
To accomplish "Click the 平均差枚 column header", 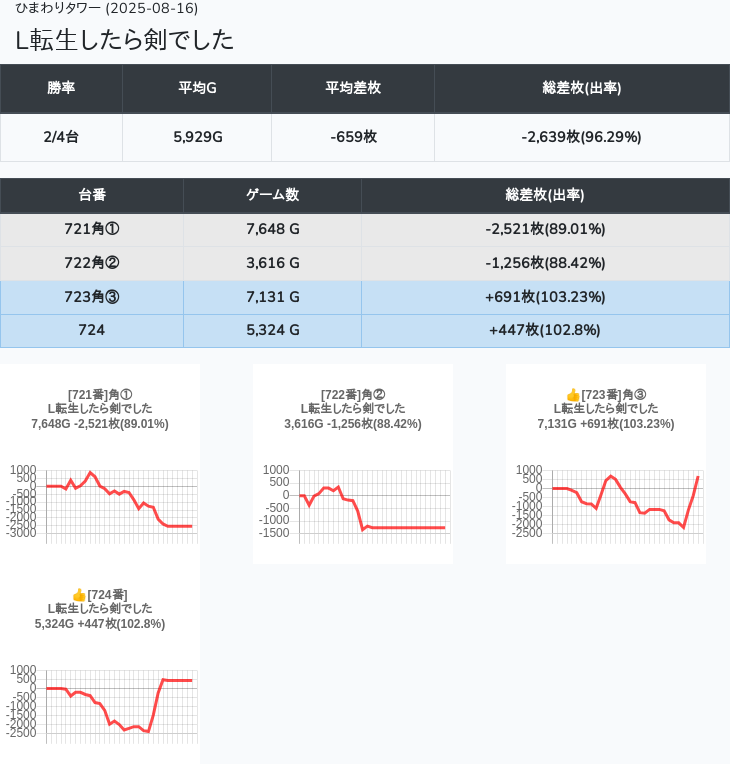I will tap(353, 88).
